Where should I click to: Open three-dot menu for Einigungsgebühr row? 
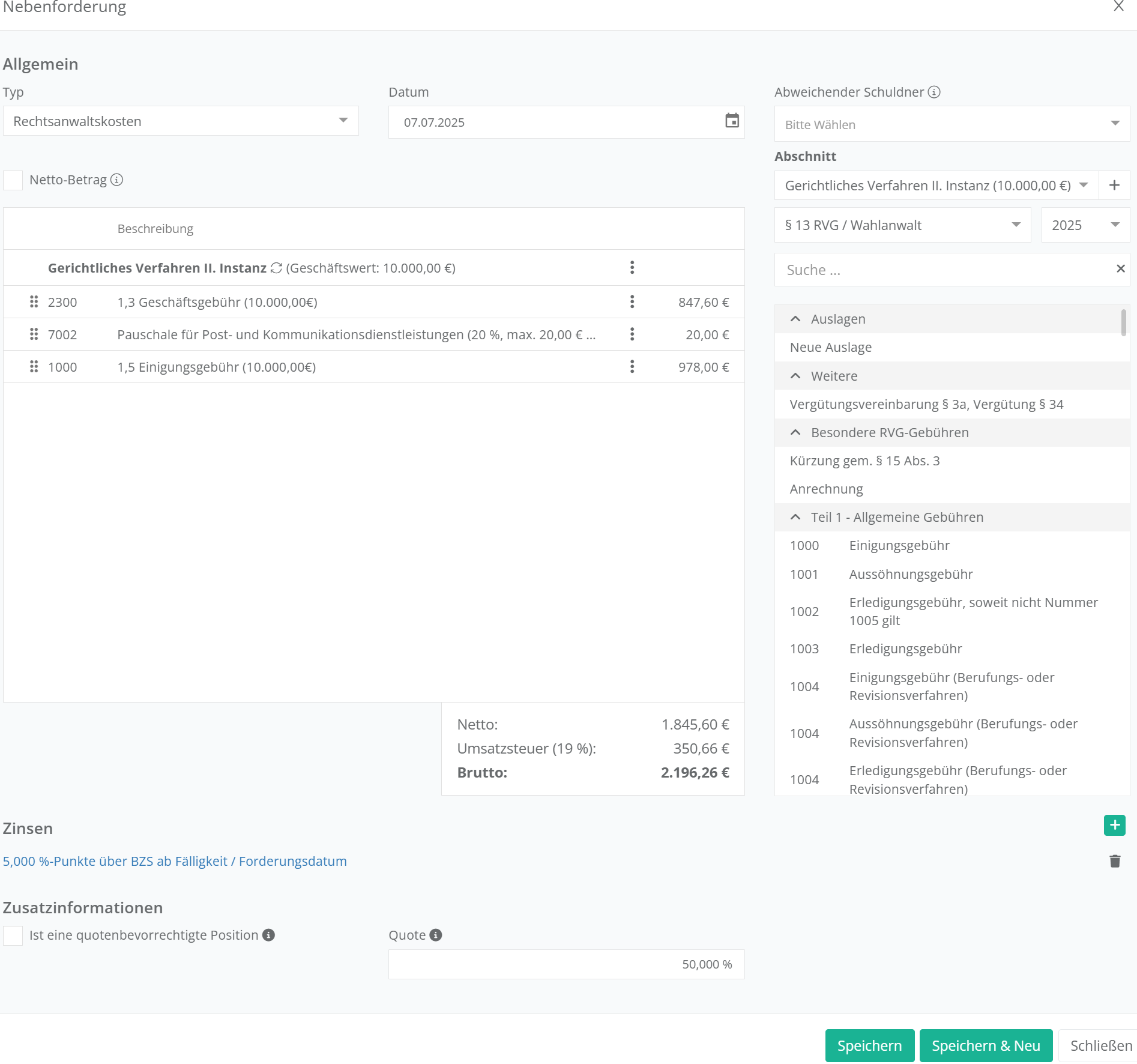point(632,367)
